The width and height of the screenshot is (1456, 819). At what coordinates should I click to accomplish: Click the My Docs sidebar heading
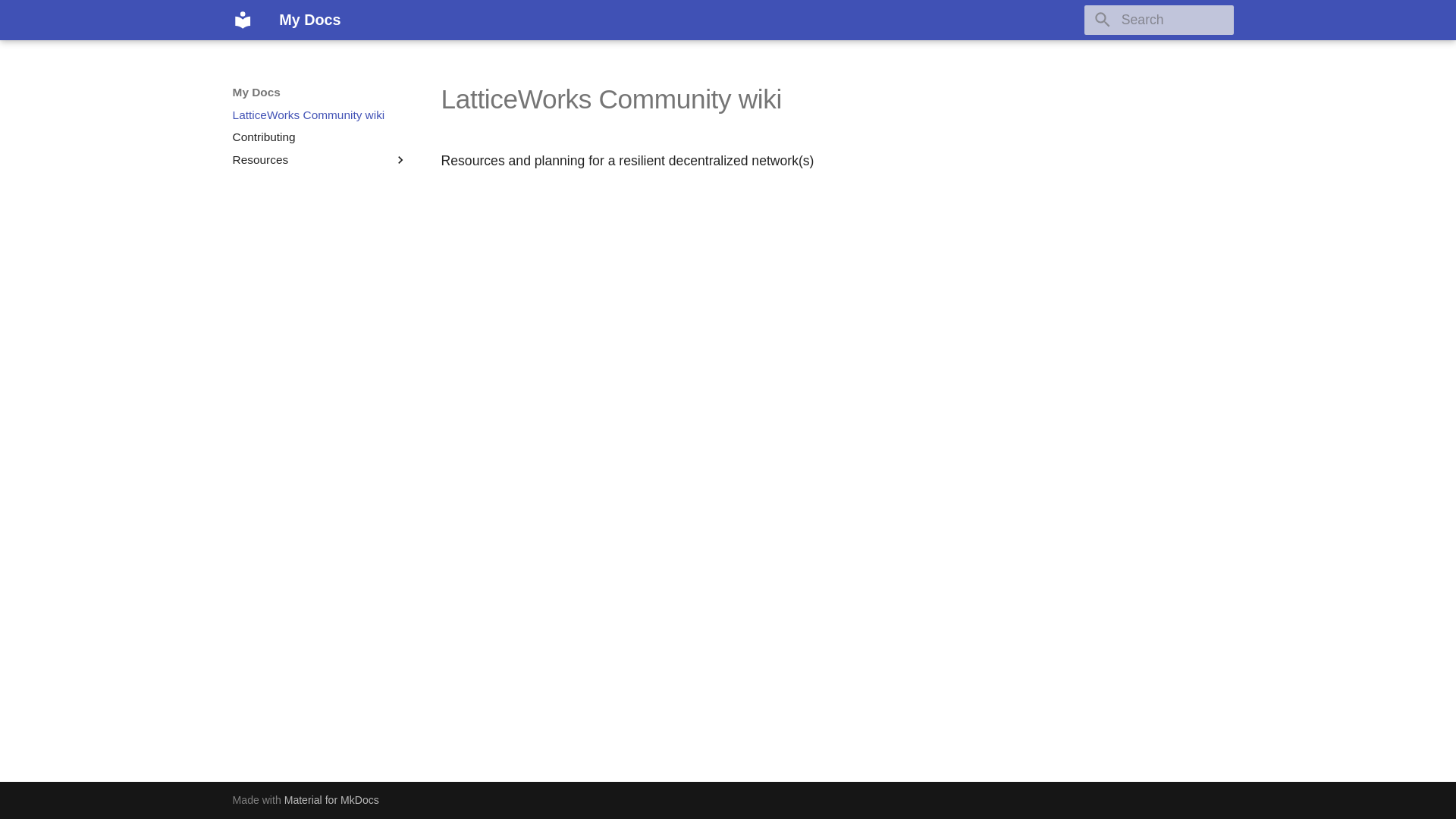pos(256,93)
